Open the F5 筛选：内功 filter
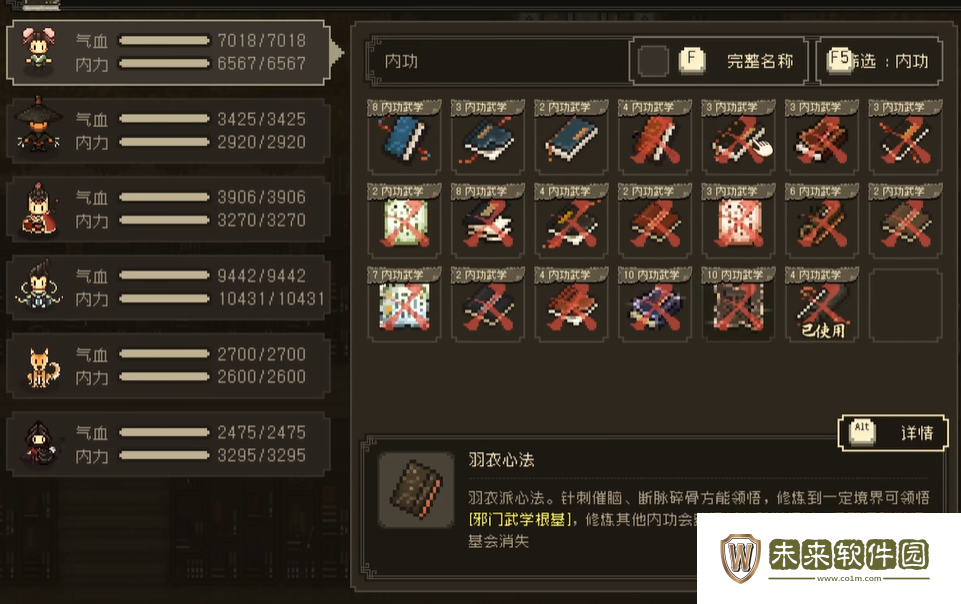The width and height of the screenshot is (961, 604). (879, 61)
